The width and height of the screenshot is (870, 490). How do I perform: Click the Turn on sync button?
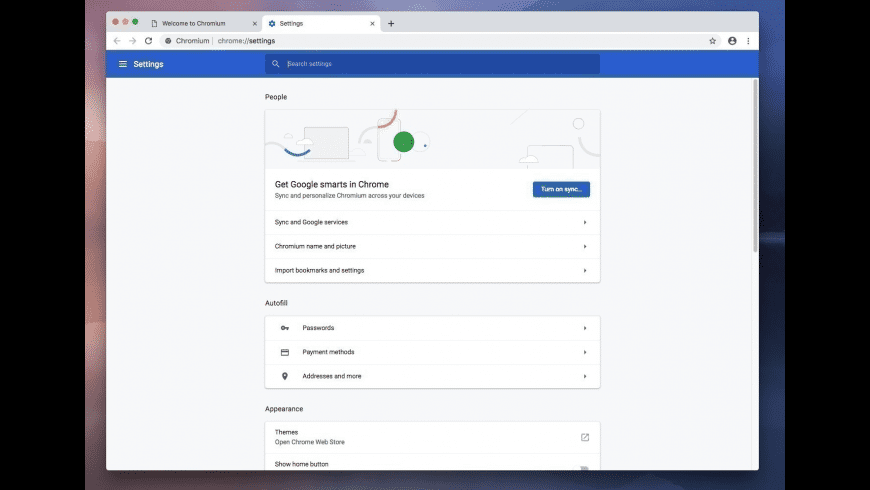click(x=561, y=189)
